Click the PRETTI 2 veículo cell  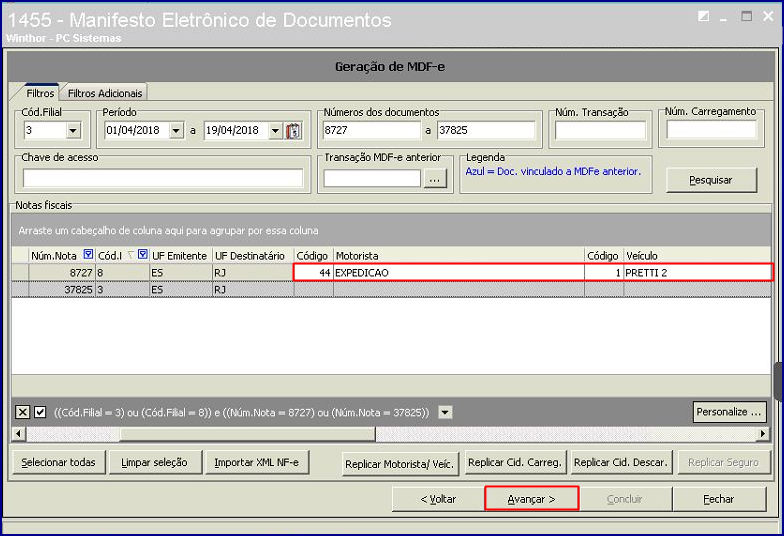click(697, 272)
